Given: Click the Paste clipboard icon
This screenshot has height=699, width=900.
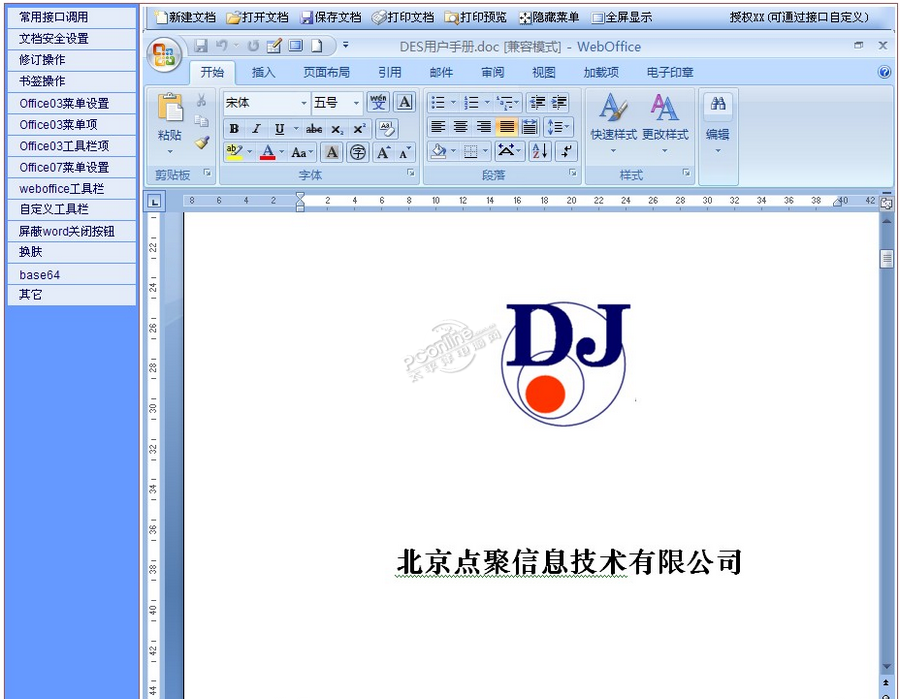Looking at the screenshot, I should (170, 107).
